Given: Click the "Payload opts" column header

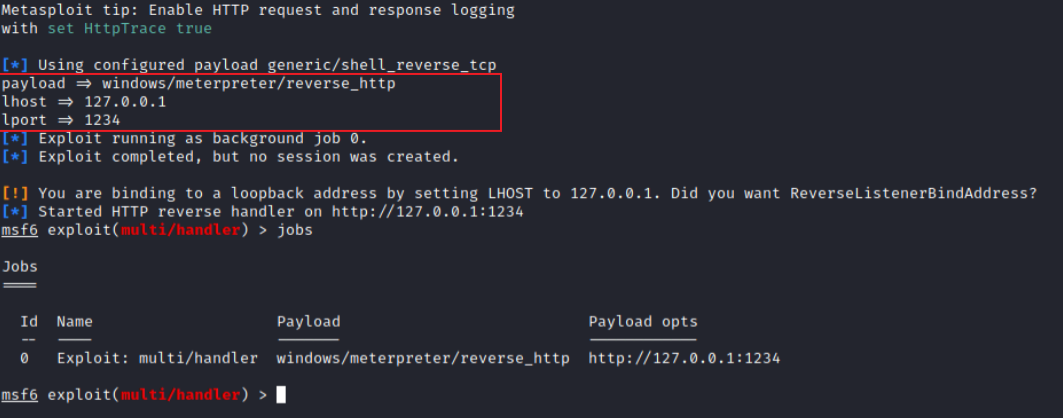Looking at the screenshot, I should (x=643, y=322).
